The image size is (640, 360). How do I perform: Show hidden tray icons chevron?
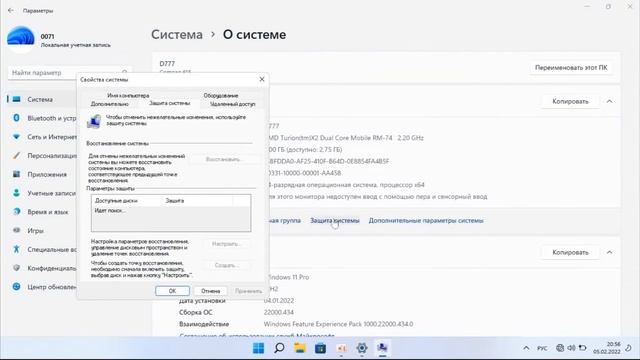pyautogui.click(x=526, y=348)
